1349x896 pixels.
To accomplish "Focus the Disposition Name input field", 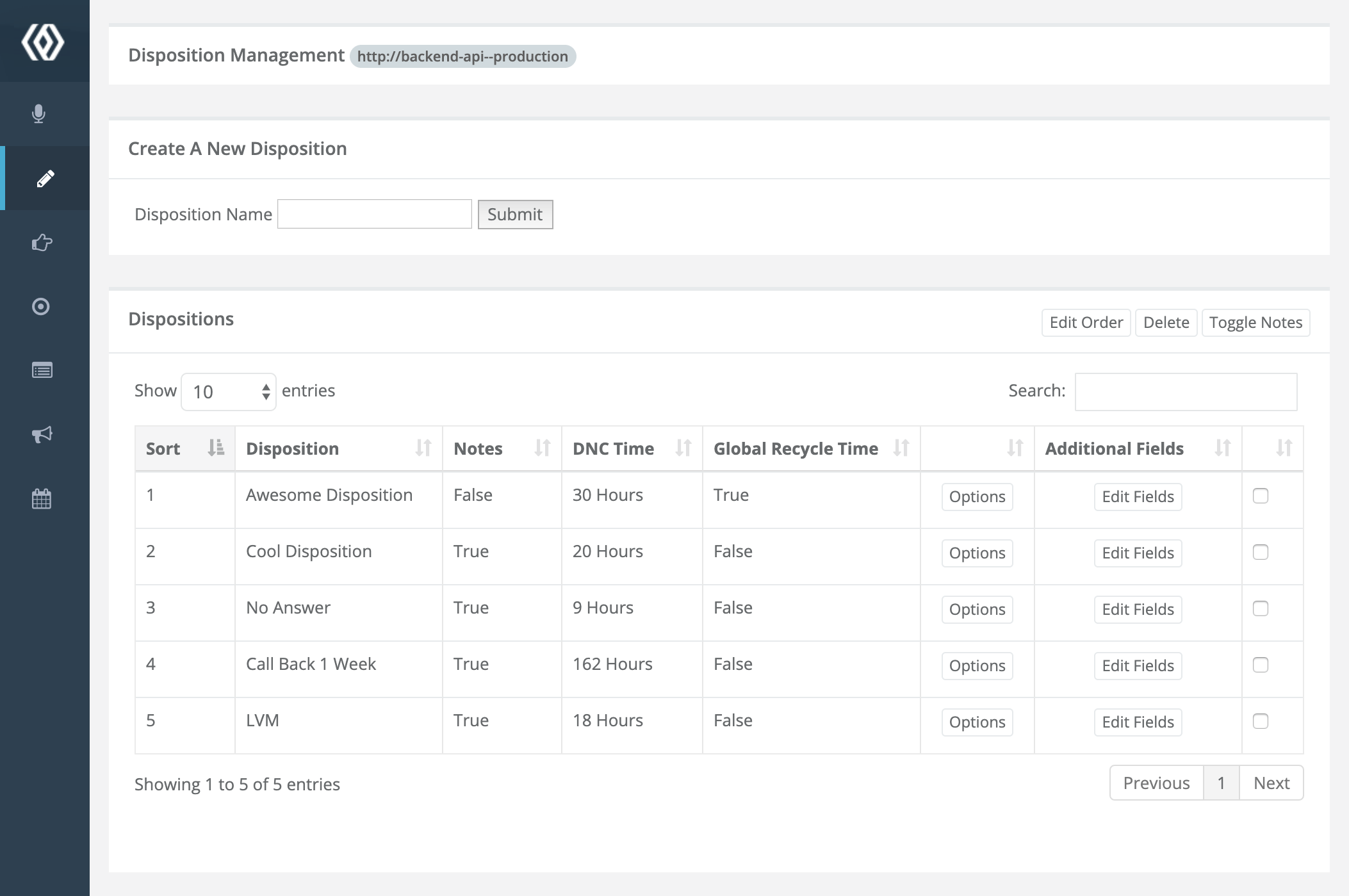I will click(375, 214).
